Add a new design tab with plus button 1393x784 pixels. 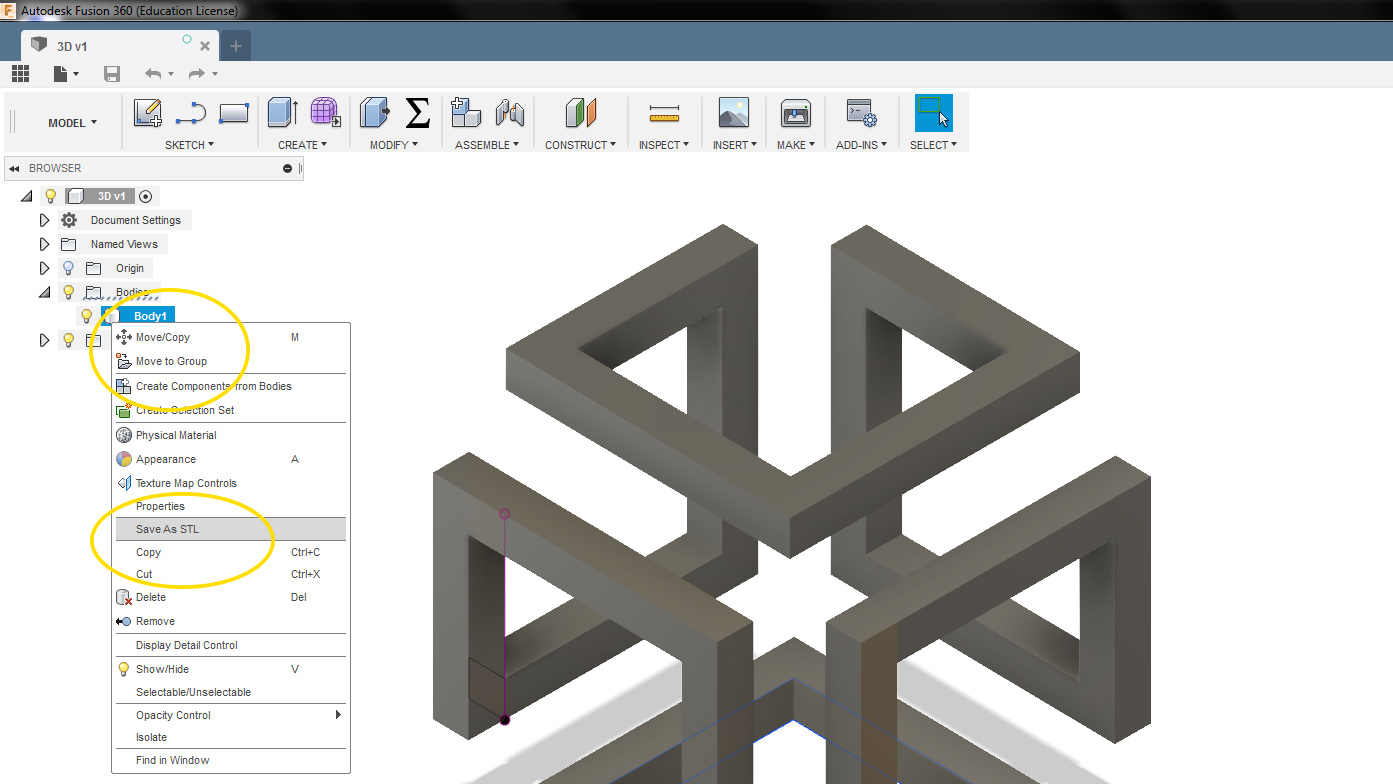pos(236,46)
